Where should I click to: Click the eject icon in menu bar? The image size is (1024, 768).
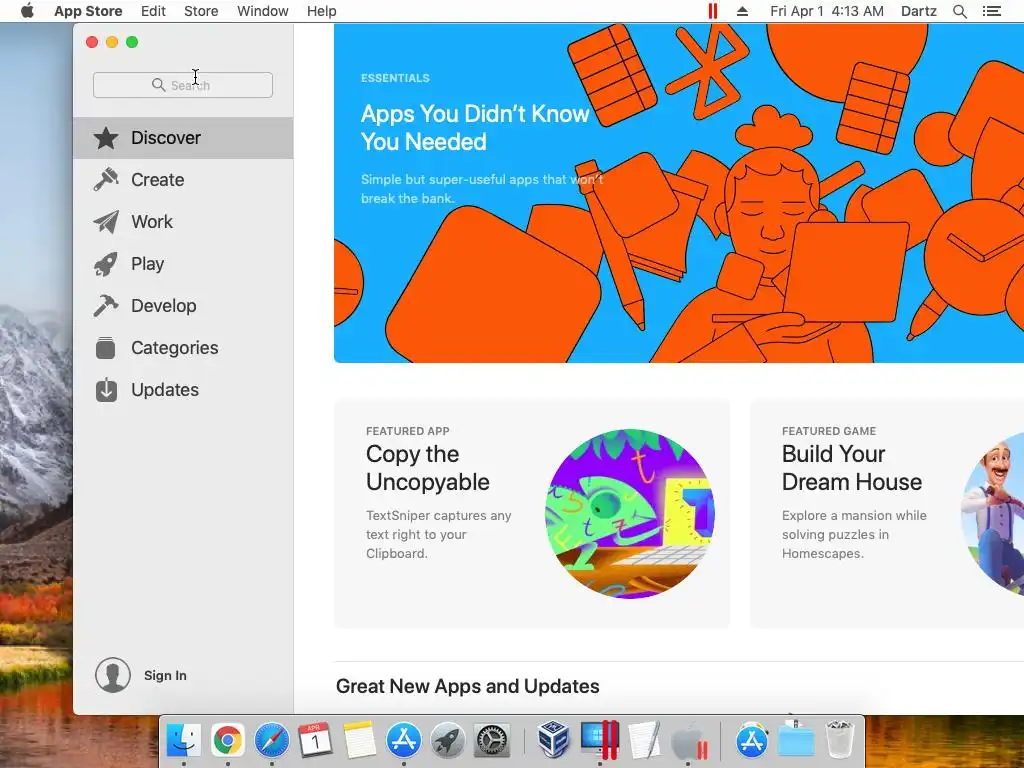click(743, 11)
